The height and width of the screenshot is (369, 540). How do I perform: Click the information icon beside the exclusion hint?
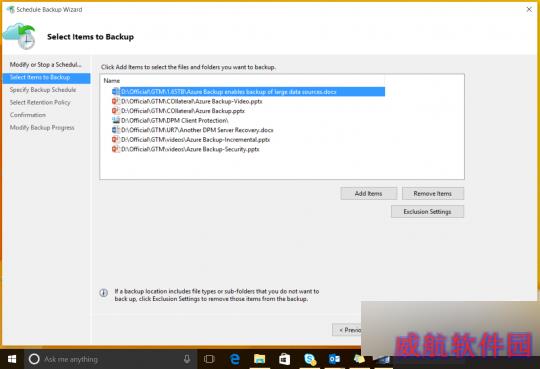[x=104, y=293]
